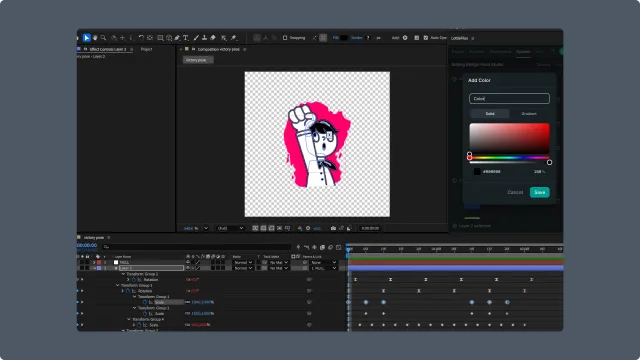Click the victory pose breadcrumb button
Screen dimensions: 640x360
tap(198, 60)
